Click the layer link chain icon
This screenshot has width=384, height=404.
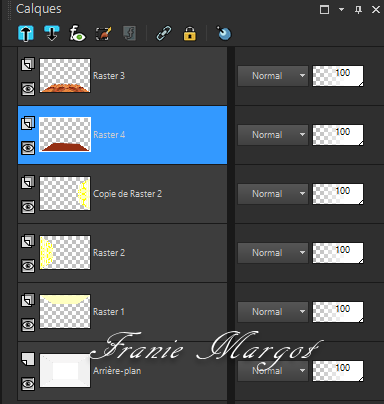[164, 33]
